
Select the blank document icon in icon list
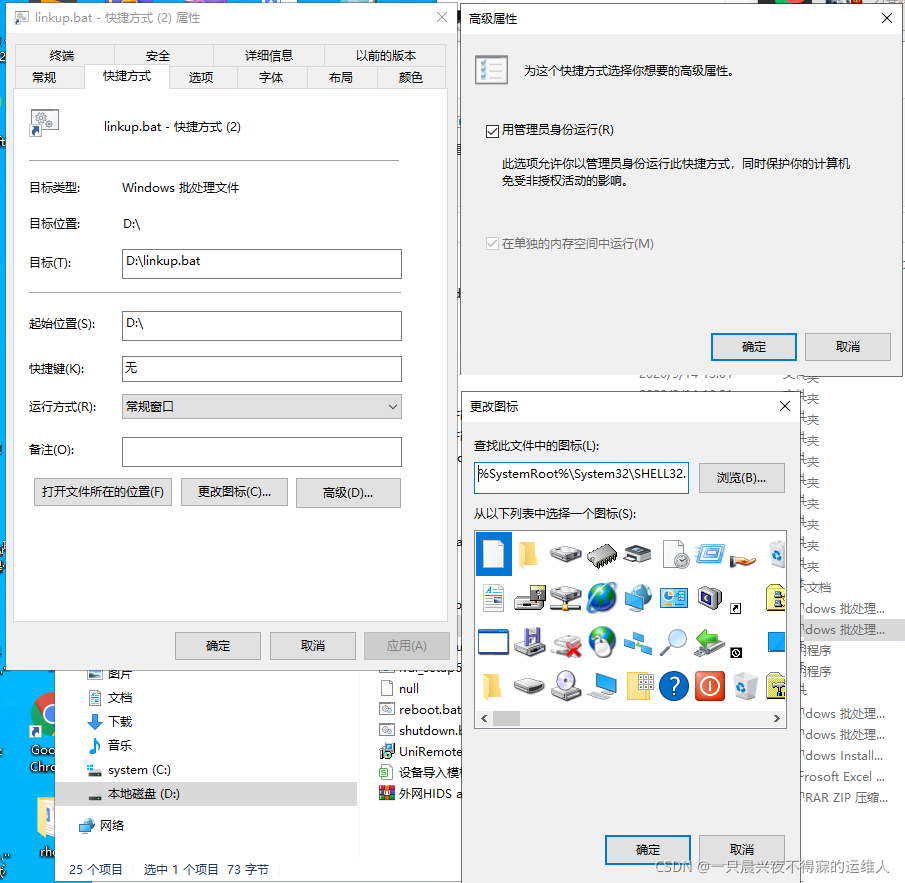click(x=493, y=554)
